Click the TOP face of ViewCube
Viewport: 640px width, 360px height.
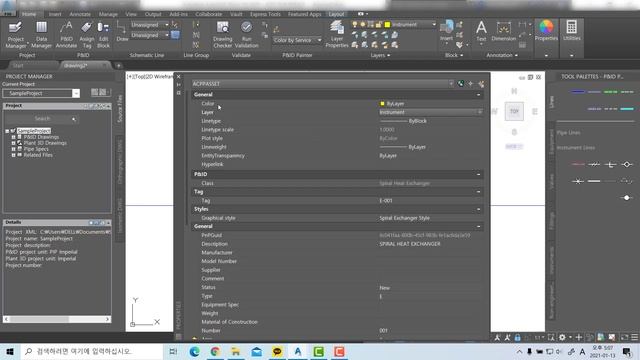(x=514, y=111)
